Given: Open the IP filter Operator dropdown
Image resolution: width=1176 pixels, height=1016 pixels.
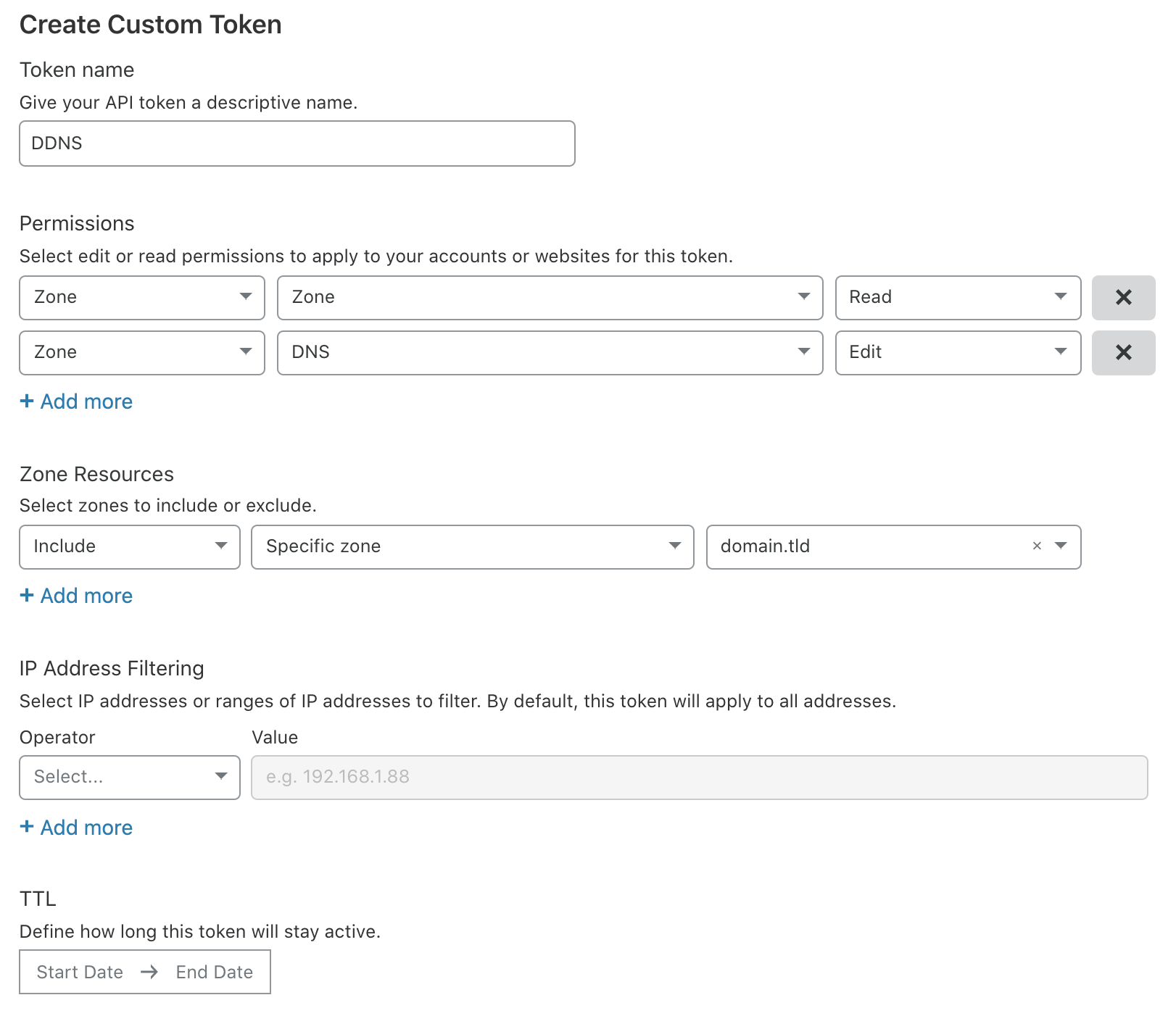Looking at the screenshot, I should (x=129, y=777).
